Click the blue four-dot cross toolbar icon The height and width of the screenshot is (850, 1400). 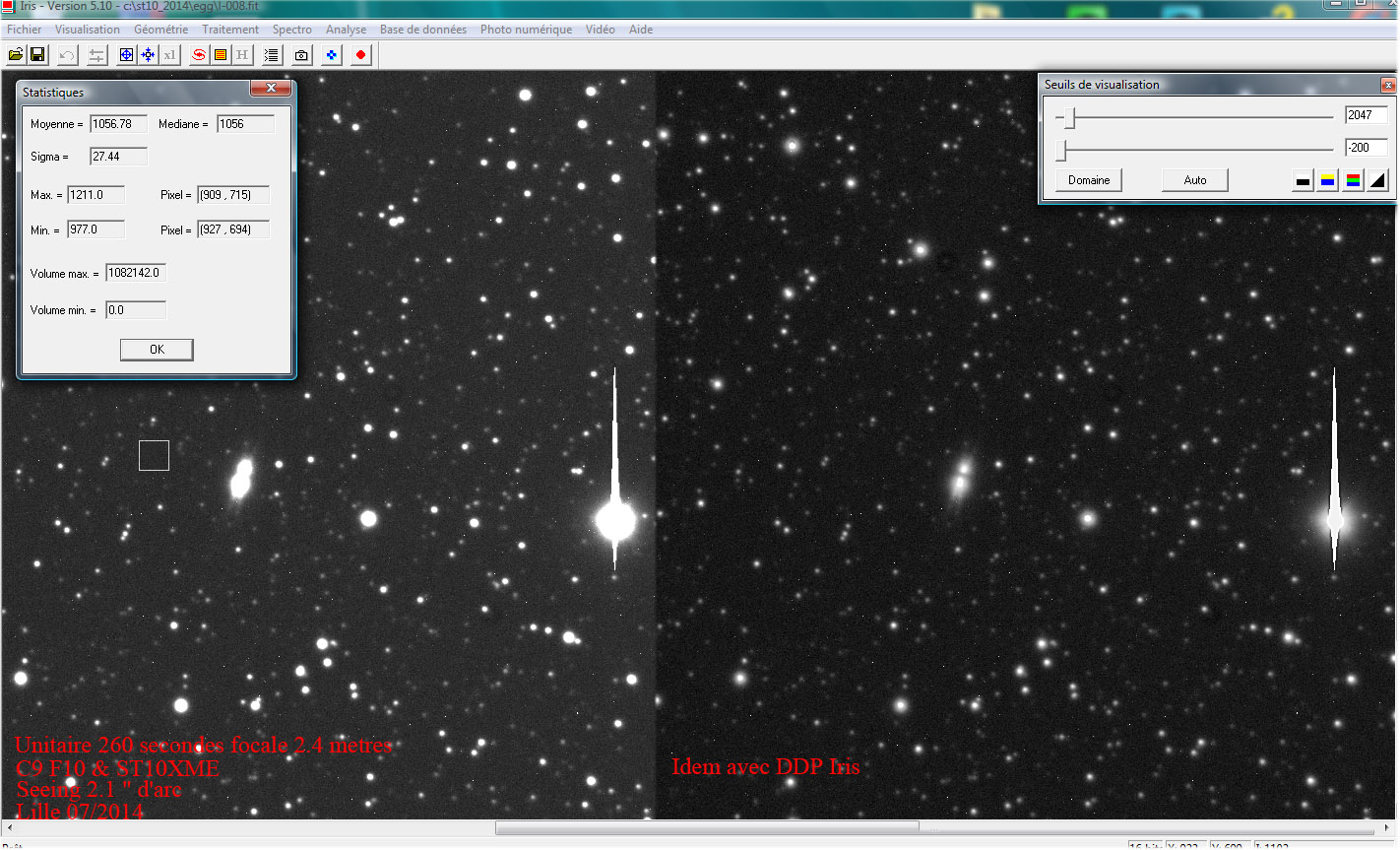[331, 55]
